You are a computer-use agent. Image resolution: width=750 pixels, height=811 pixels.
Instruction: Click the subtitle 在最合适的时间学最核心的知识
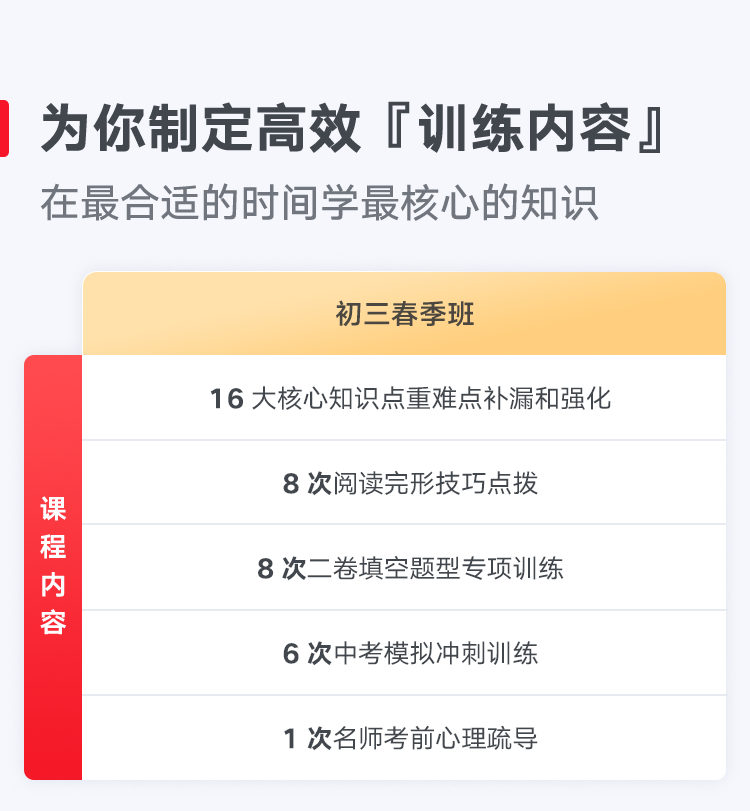(320, 203)
